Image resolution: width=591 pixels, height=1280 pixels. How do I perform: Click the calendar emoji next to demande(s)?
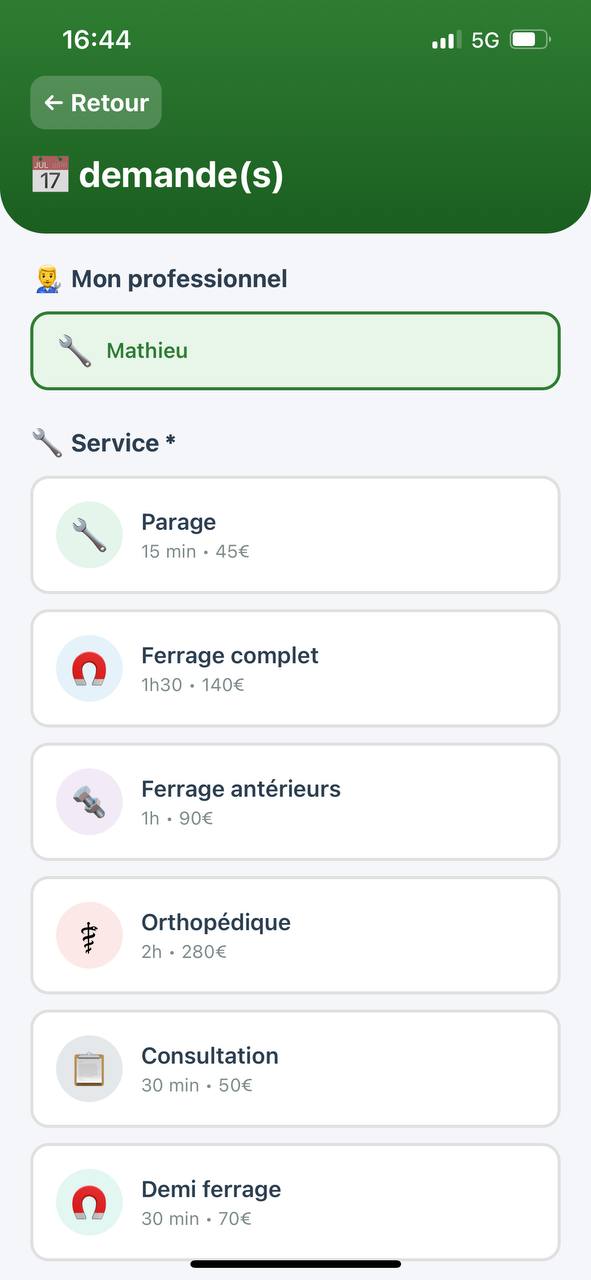coord(51,174)
